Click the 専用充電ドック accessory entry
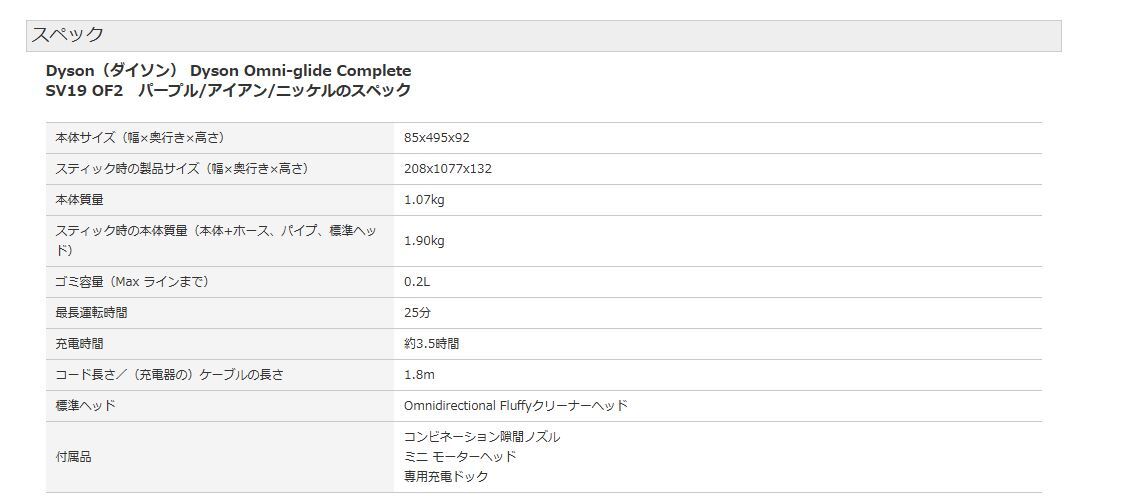The height and width of the screenshot is (500, 1134). (x=446, y=477)
